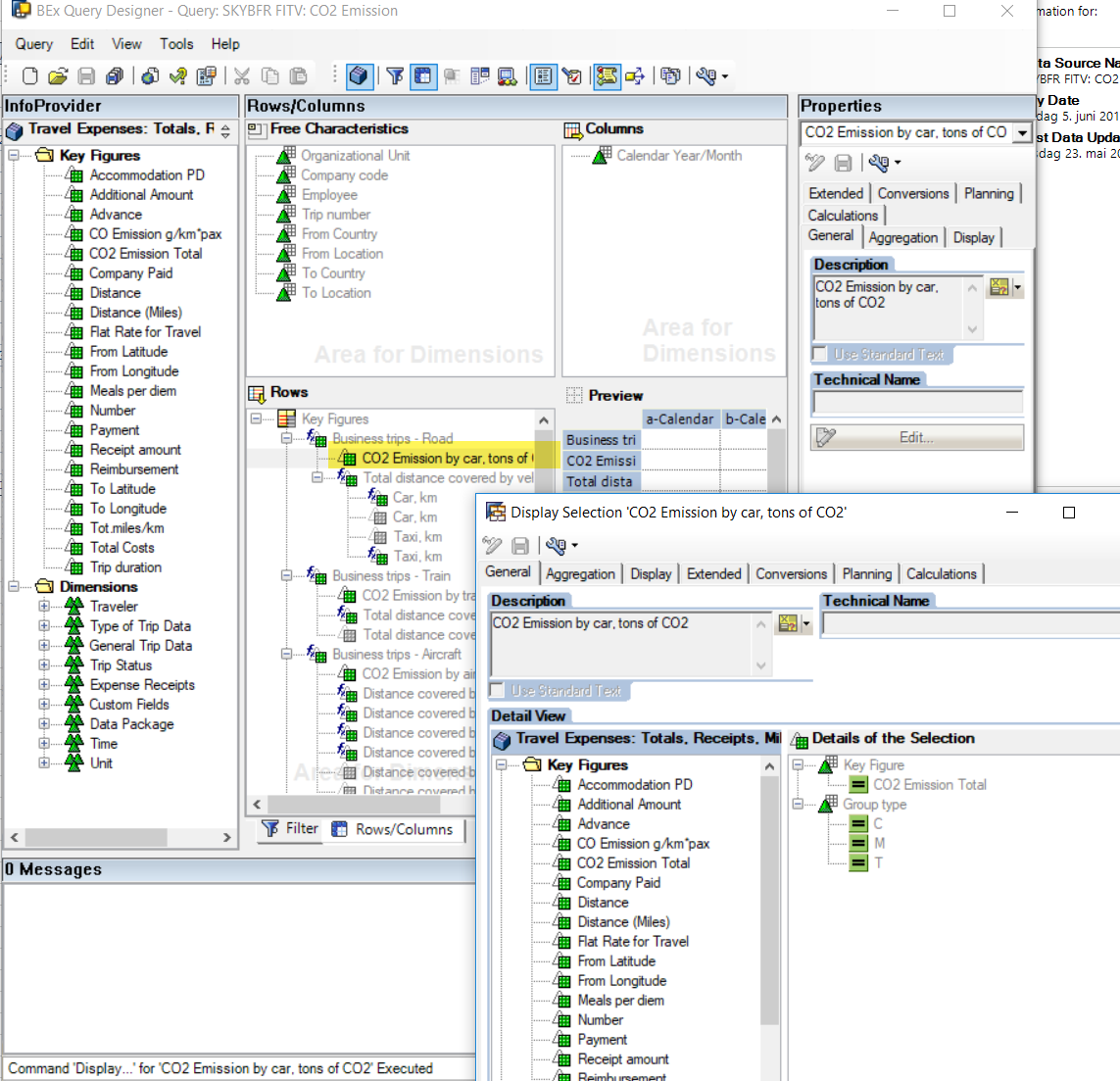Click the InfoProvider horizontal scrollbar
1120x1081 pixels.
121,837
